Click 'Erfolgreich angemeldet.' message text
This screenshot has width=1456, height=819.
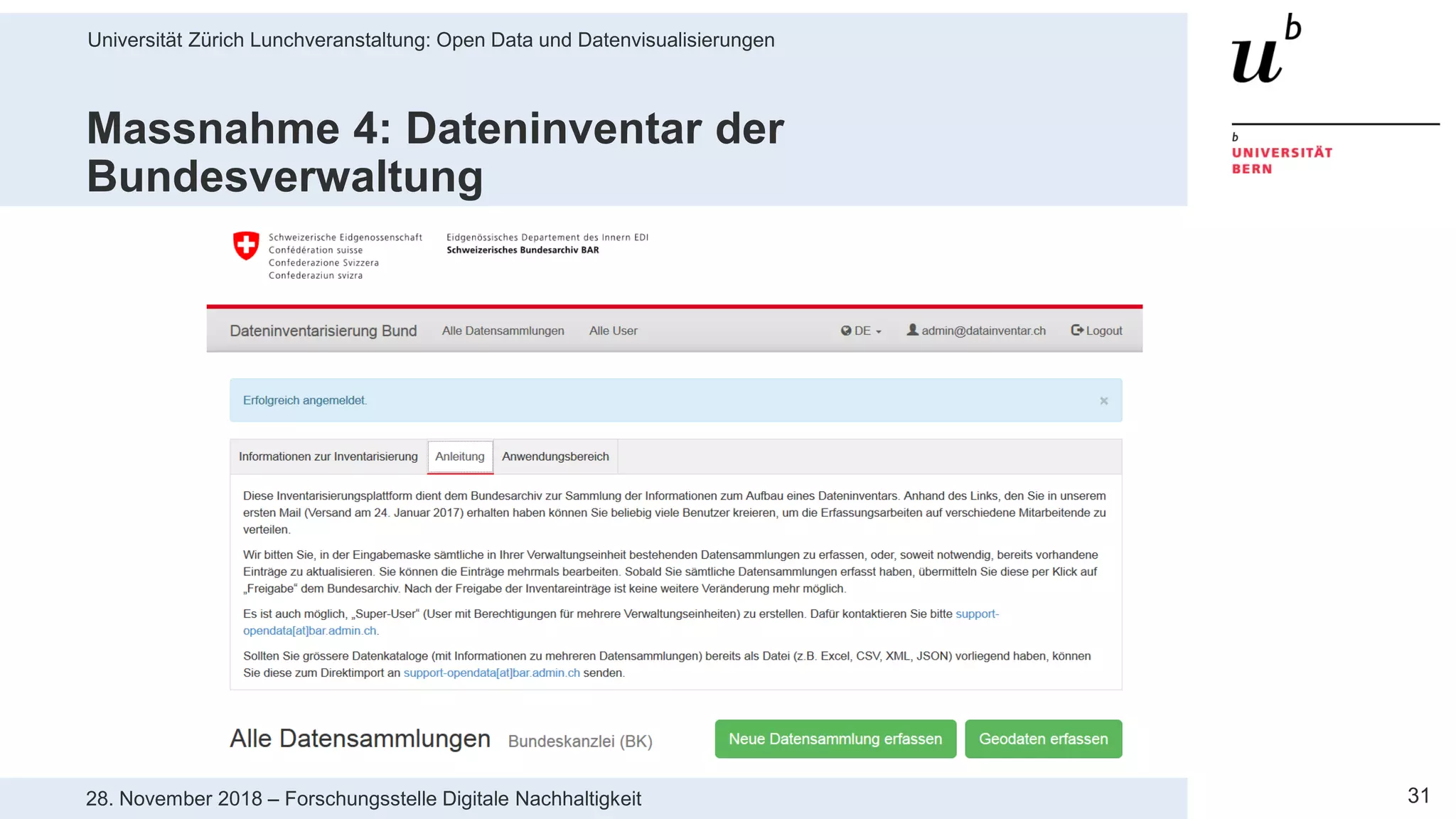pyautogui.click(x=305, y=400)
